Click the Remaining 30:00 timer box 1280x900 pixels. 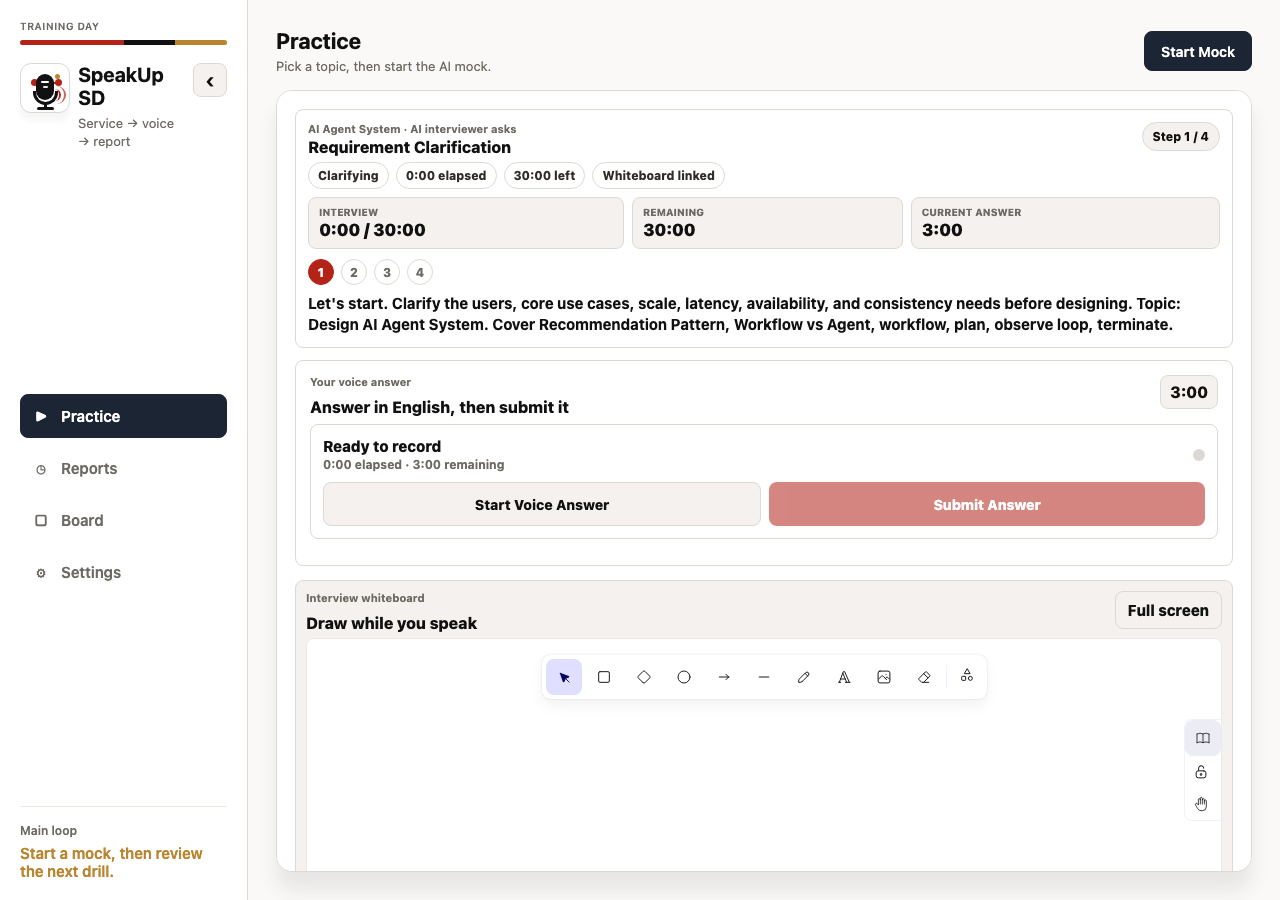[x=767, y=222]
